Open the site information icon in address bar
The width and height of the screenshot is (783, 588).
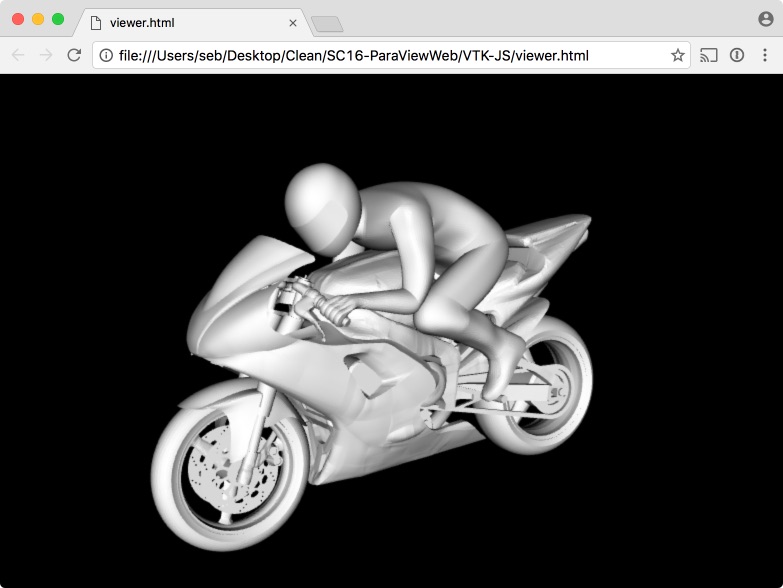(x=106, y=55)
